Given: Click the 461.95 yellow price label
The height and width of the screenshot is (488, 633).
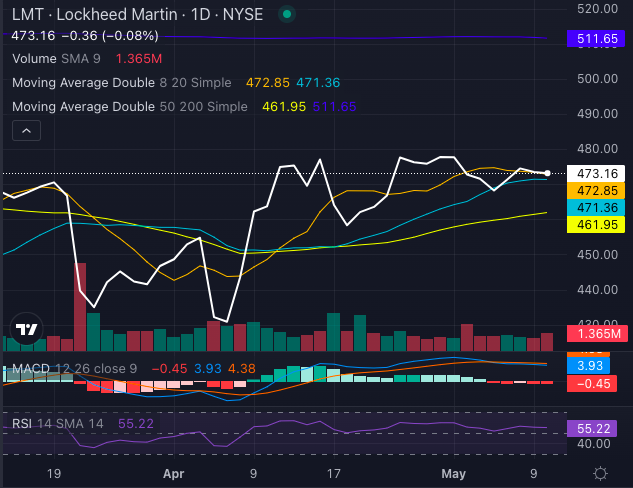Looking at the screenshot, I should [596, 224].
